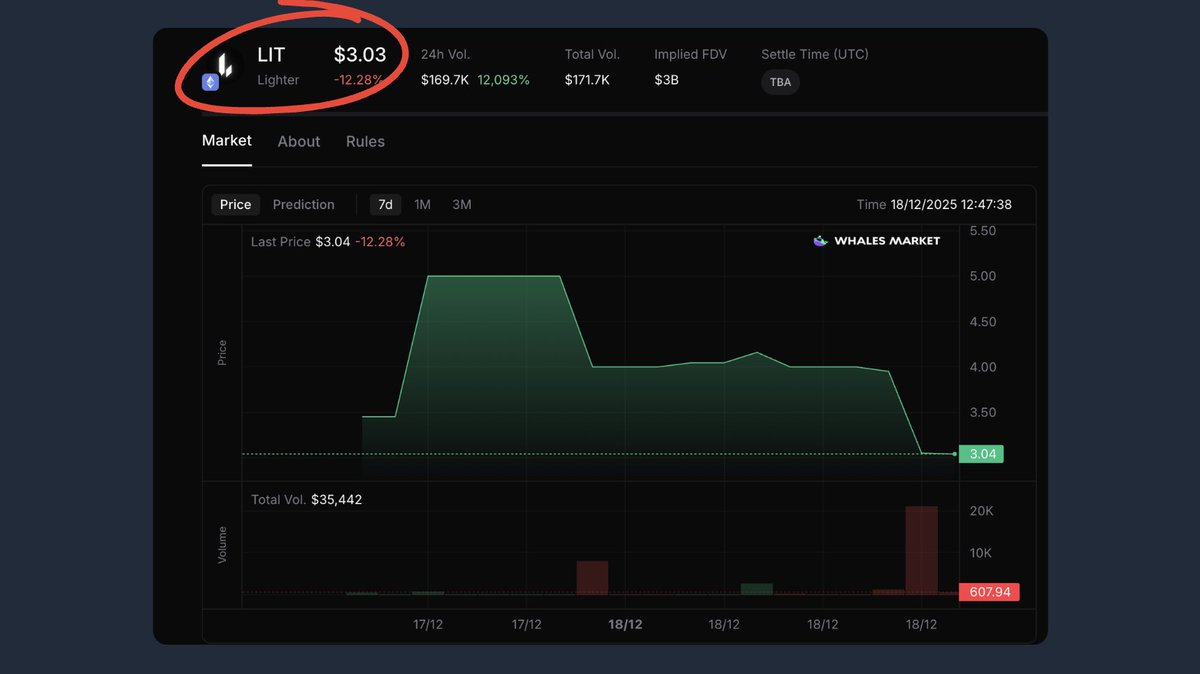
Task: Set chart range to 7d
Action: [x=385, y=204]
